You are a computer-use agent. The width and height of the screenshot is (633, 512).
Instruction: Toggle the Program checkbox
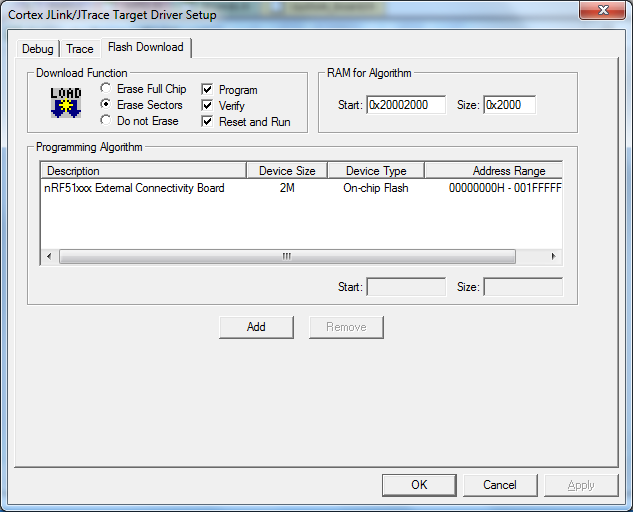(208, 90)
